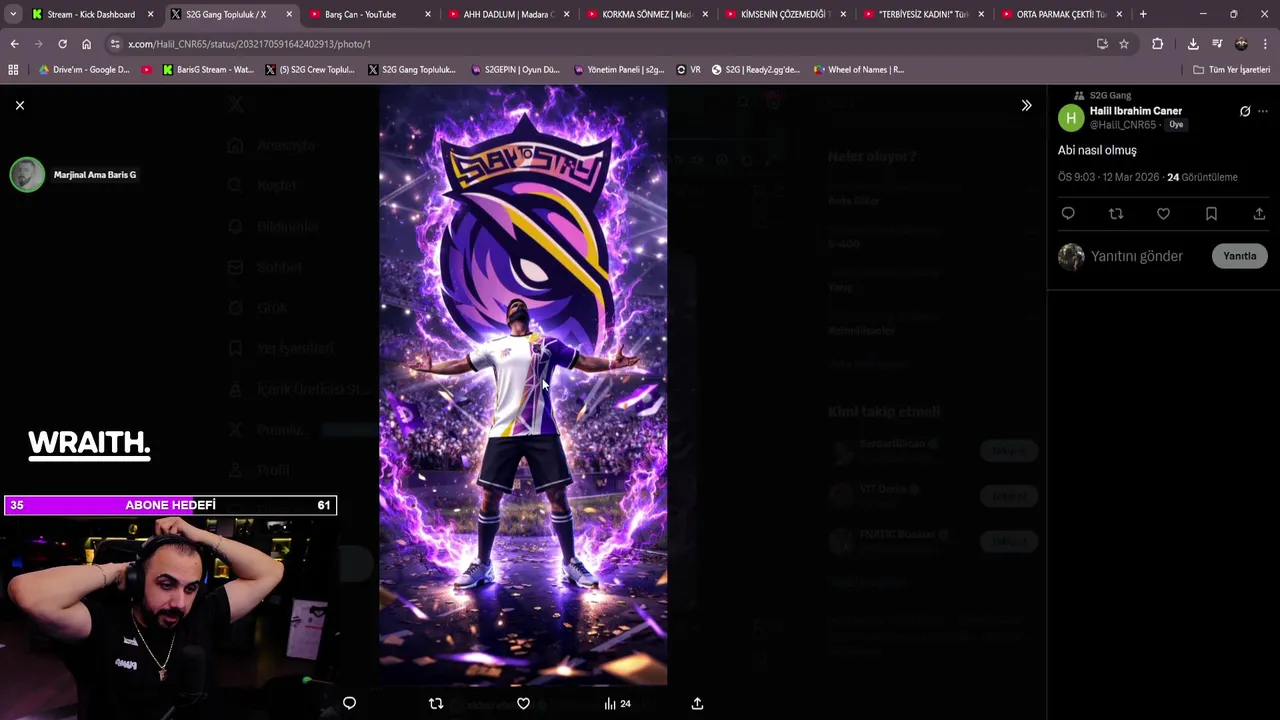The image size is (1280, 720).
Task: Collapse the tweet side panel with double chevron
Action: pyautogui.click(x=1026, y=105)
